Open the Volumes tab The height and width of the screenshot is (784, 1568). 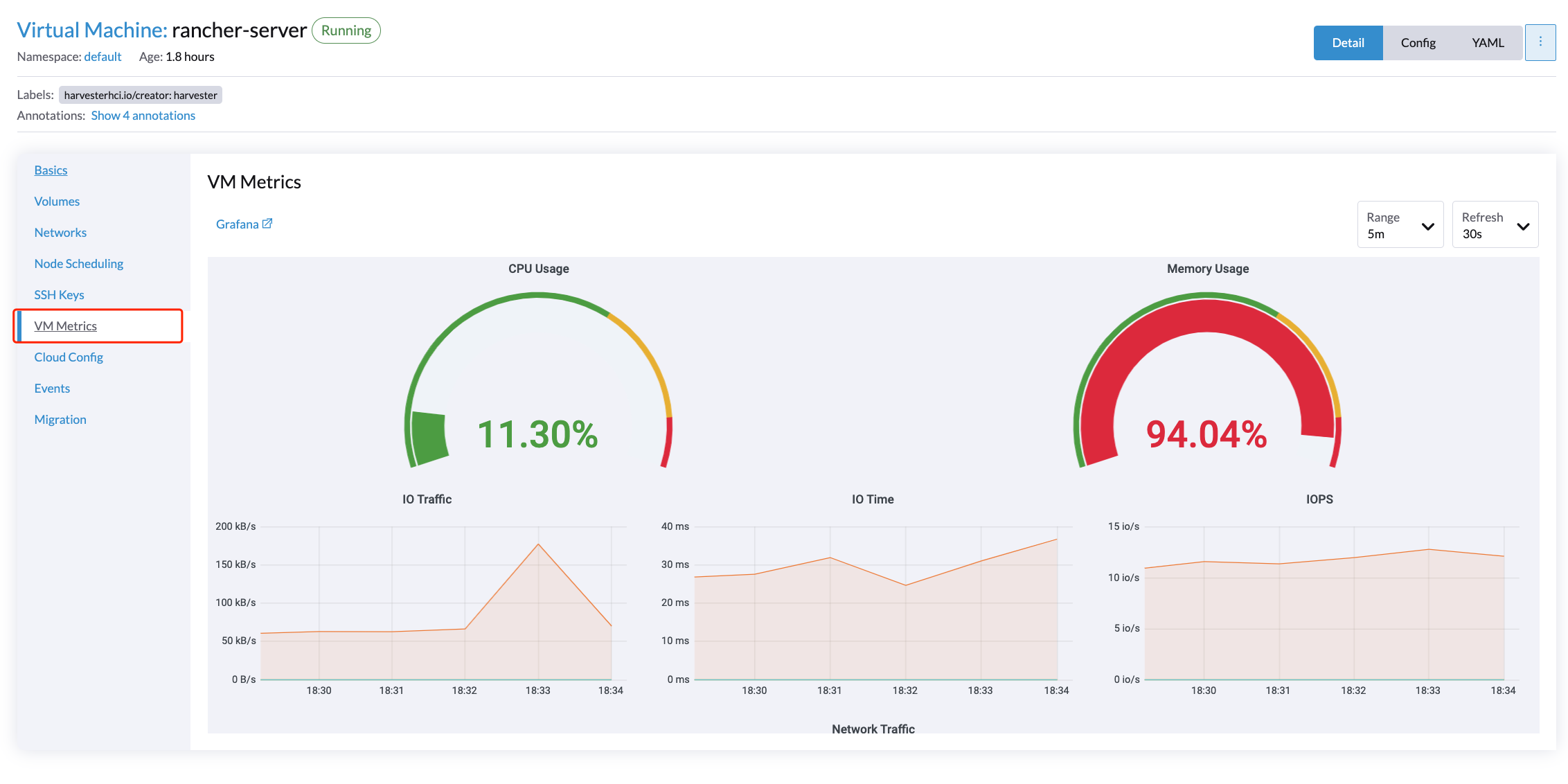point(57,201)
